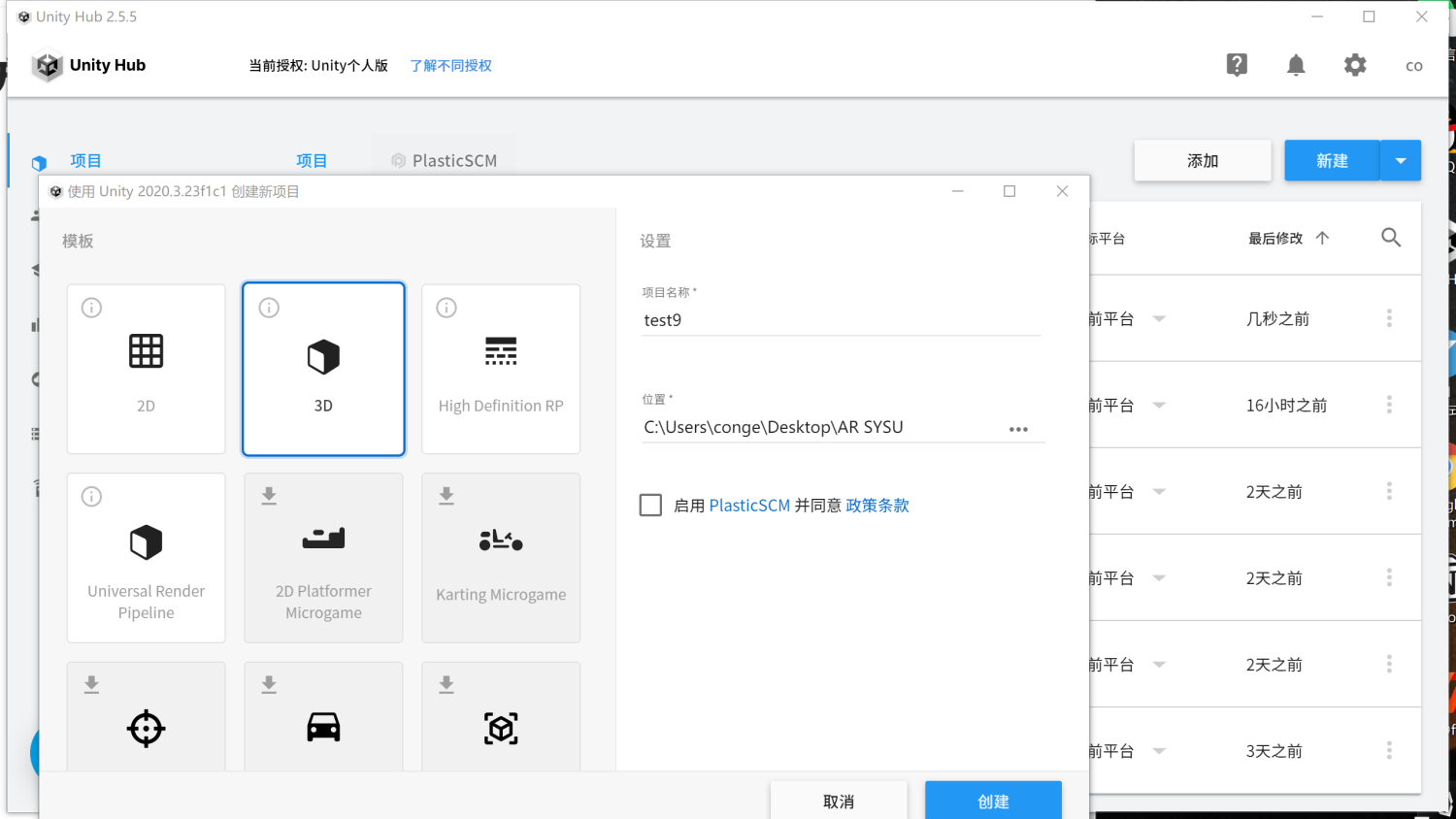Open the PlasticSCM link in settings
1456x819 pixels.
(749, 506)
